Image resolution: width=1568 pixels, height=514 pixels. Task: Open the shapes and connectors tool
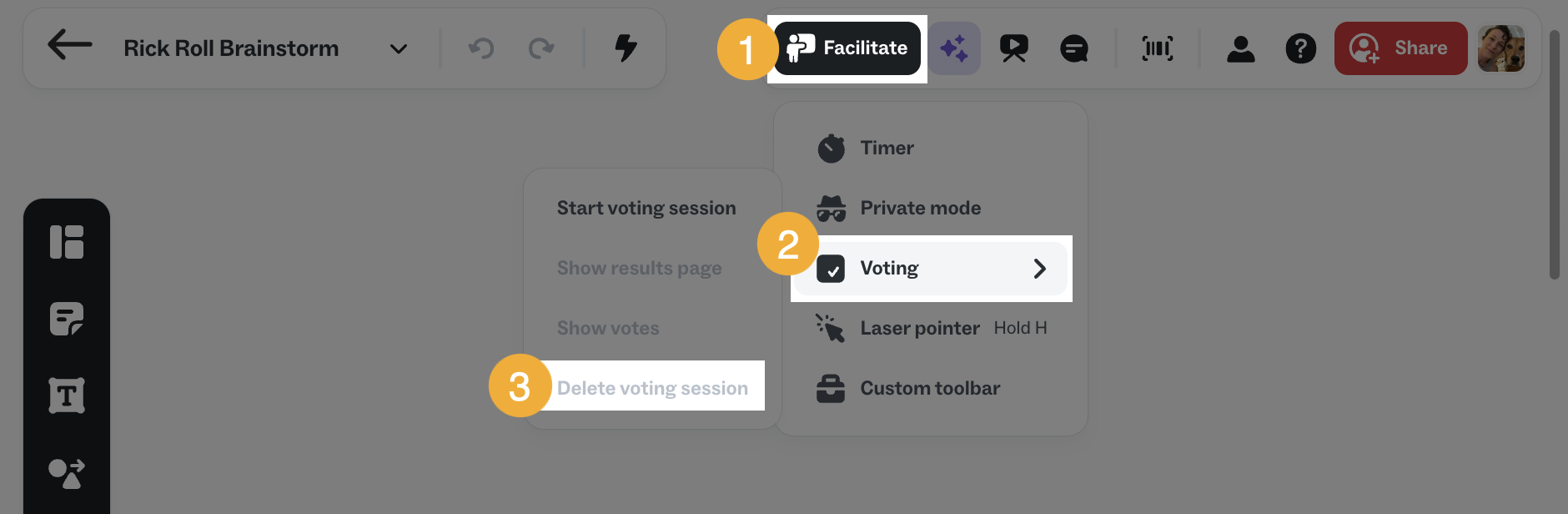pyautogui.click(x=68, y=475)
